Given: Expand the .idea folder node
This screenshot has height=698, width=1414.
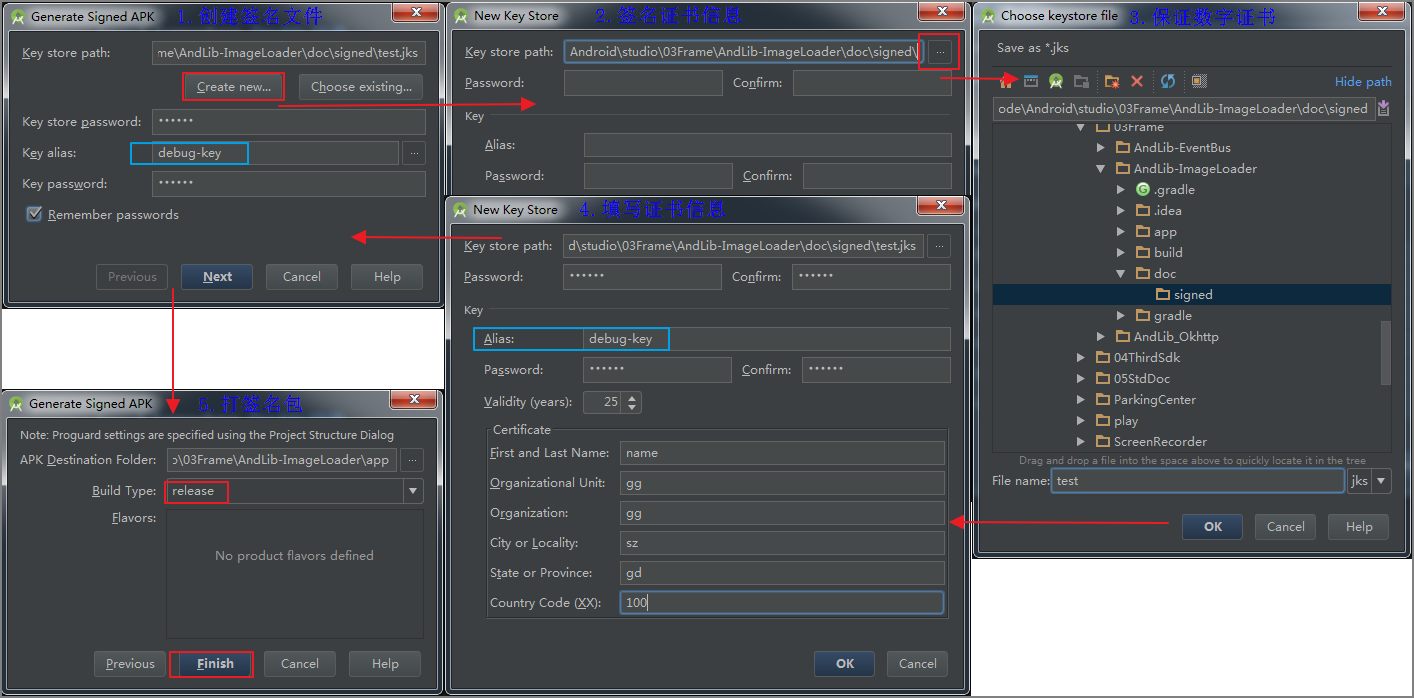Looking at the screenshot, I should point(1121,211).
